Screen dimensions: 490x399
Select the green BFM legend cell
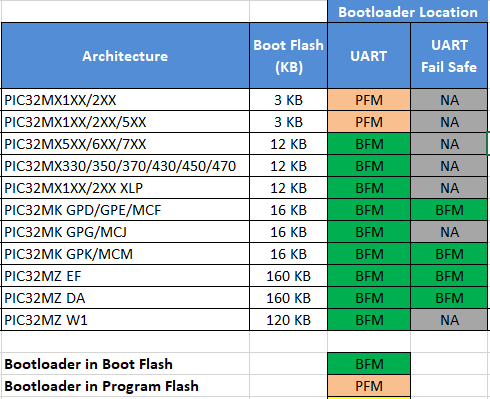click(x=369, y=364)
